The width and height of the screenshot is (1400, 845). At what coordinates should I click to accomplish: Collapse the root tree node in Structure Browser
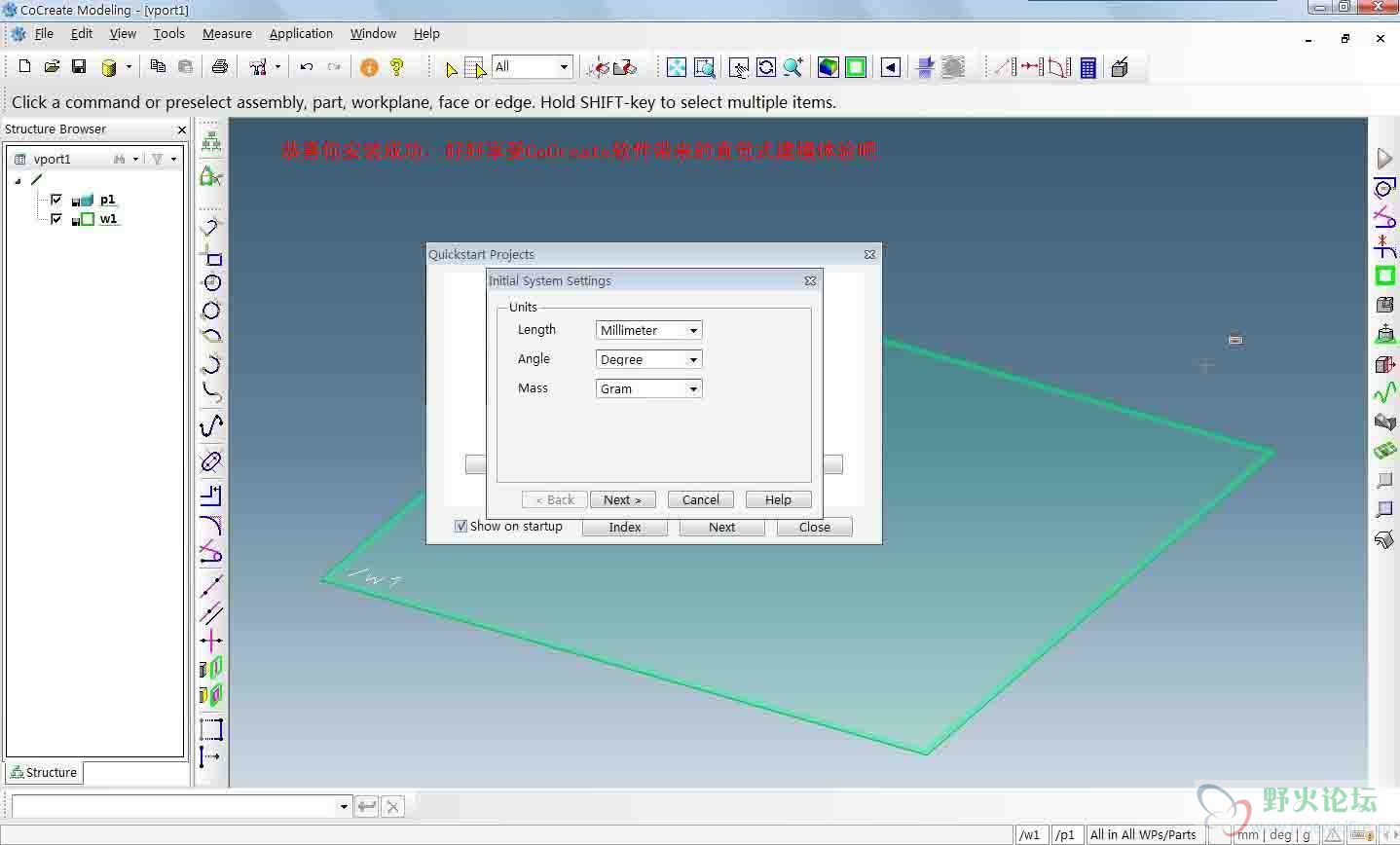coord(18,180)
